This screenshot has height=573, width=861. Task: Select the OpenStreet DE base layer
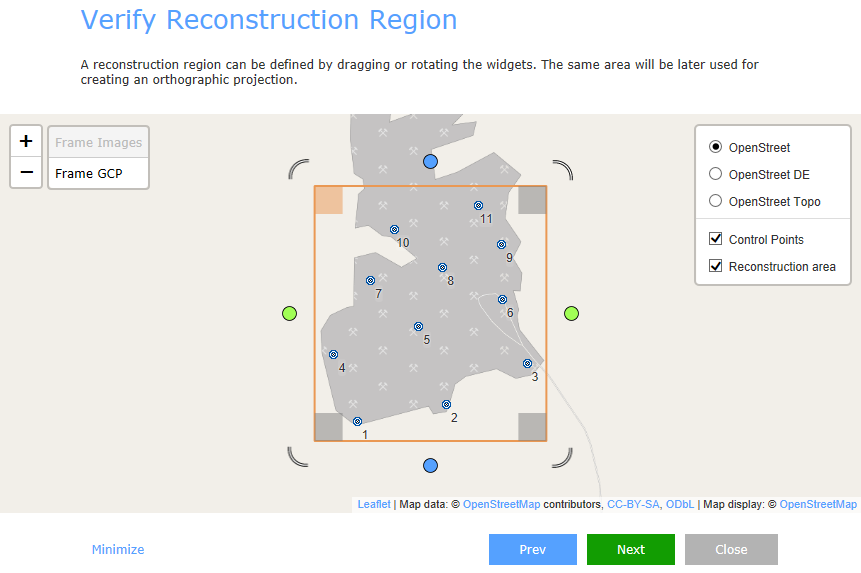pos(715,174)
